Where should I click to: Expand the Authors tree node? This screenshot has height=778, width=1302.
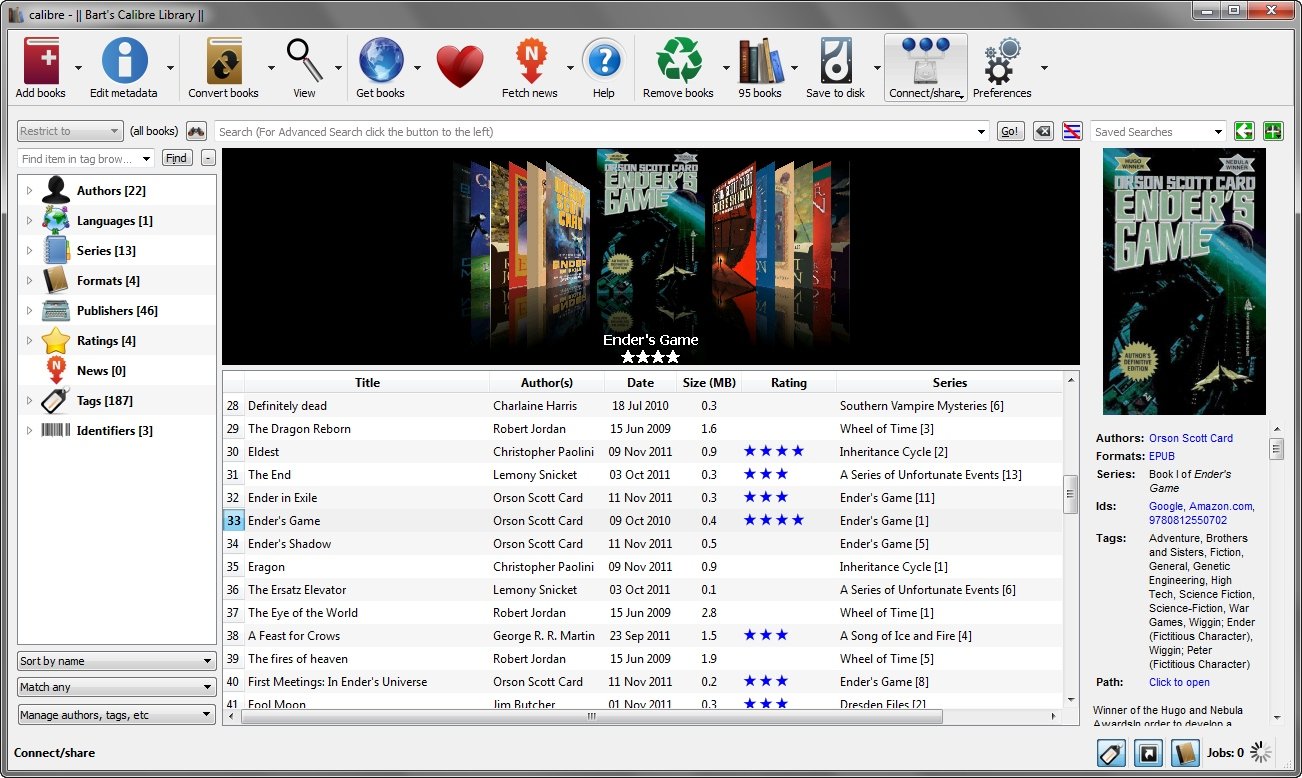point(29,190)
